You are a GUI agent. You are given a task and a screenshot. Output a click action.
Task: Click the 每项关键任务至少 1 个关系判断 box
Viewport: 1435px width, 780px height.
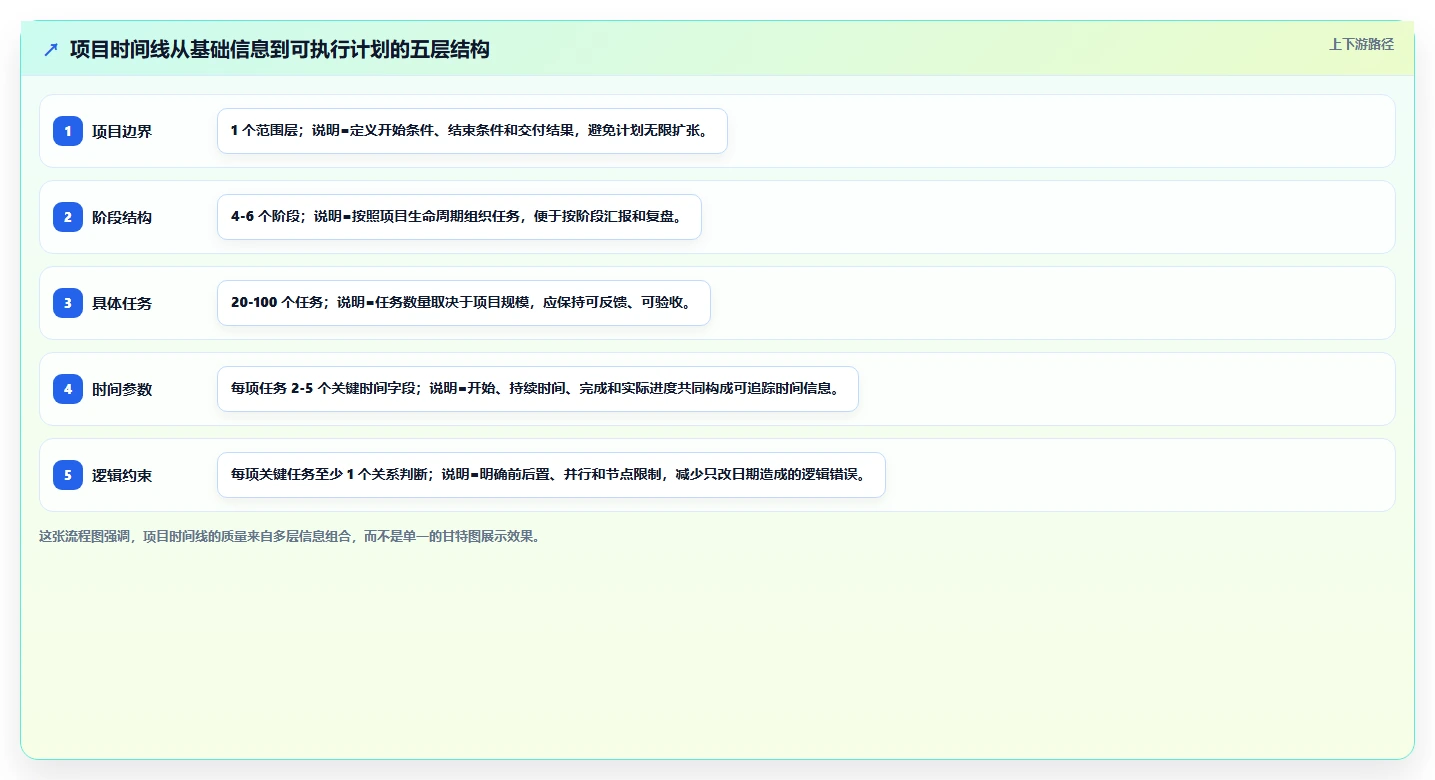(x=551, y=475)
